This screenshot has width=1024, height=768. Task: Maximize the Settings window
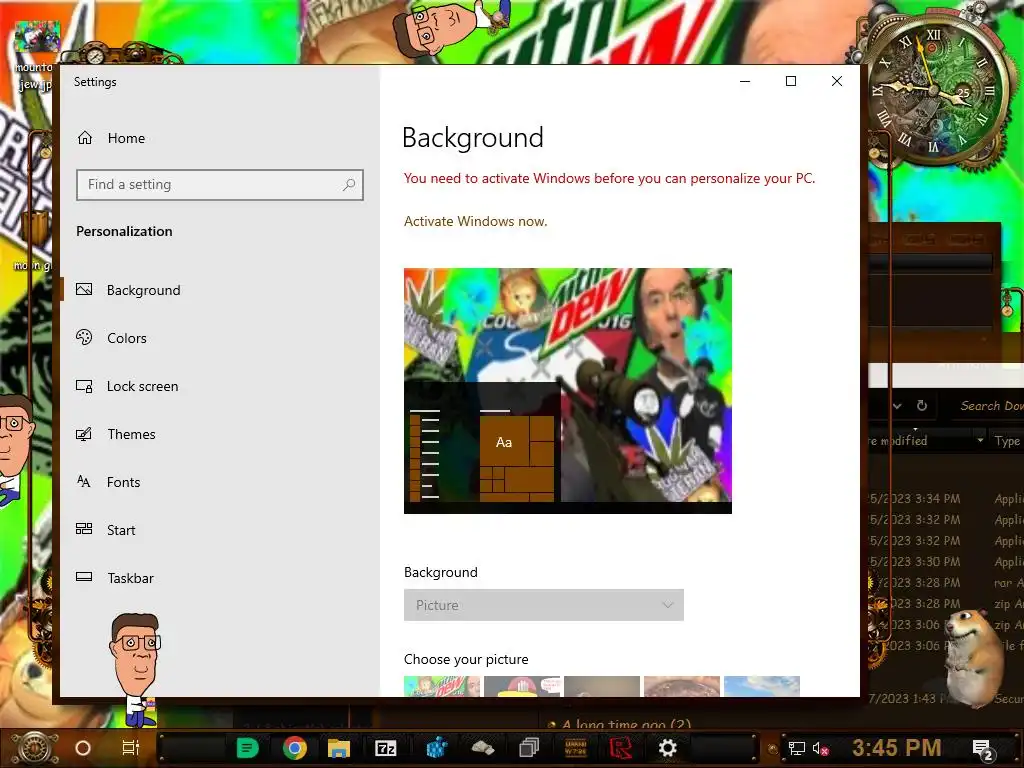[x=791, y=81]
